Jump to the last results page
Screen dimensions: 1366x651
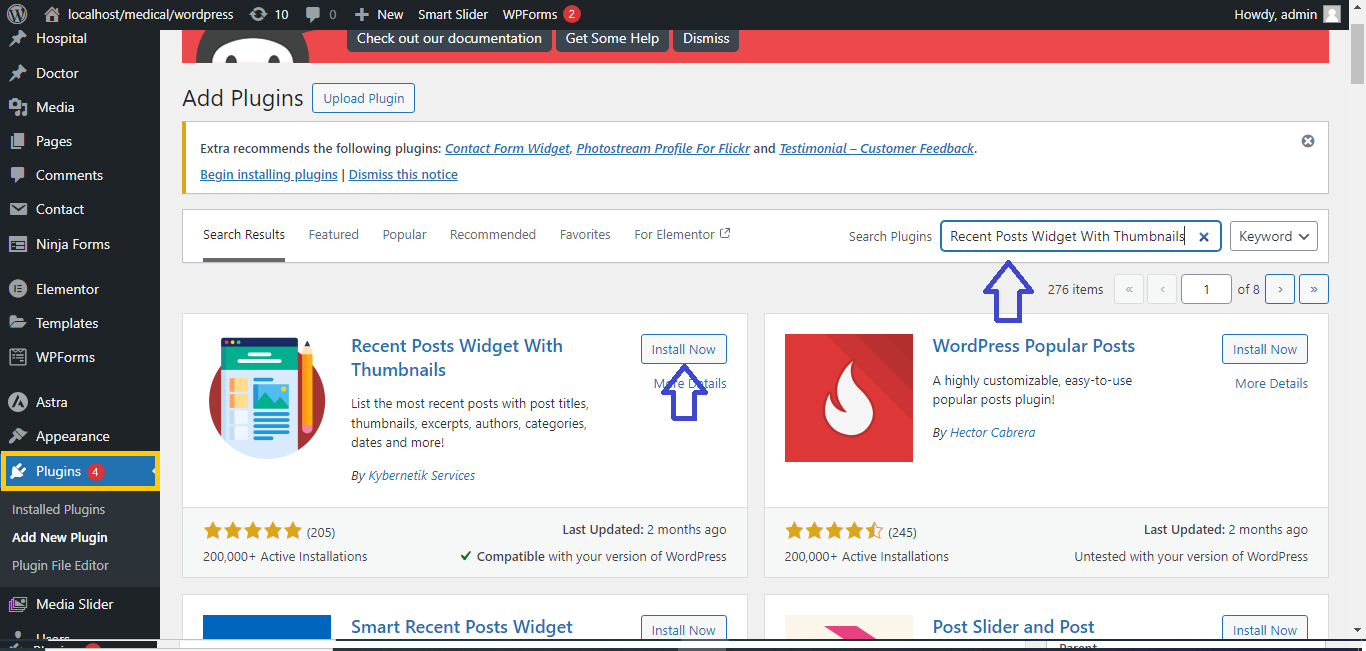click(x=1313, y=289)
